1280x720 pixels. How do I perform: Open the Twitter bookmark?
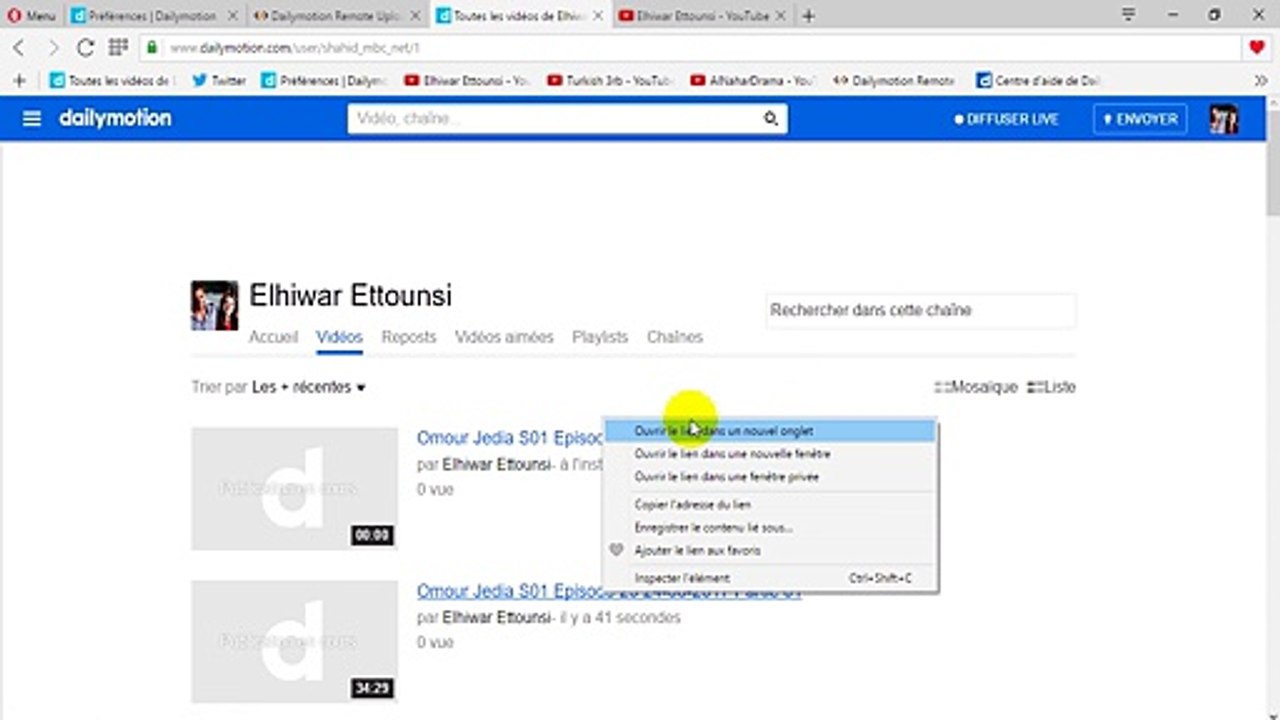219,81
